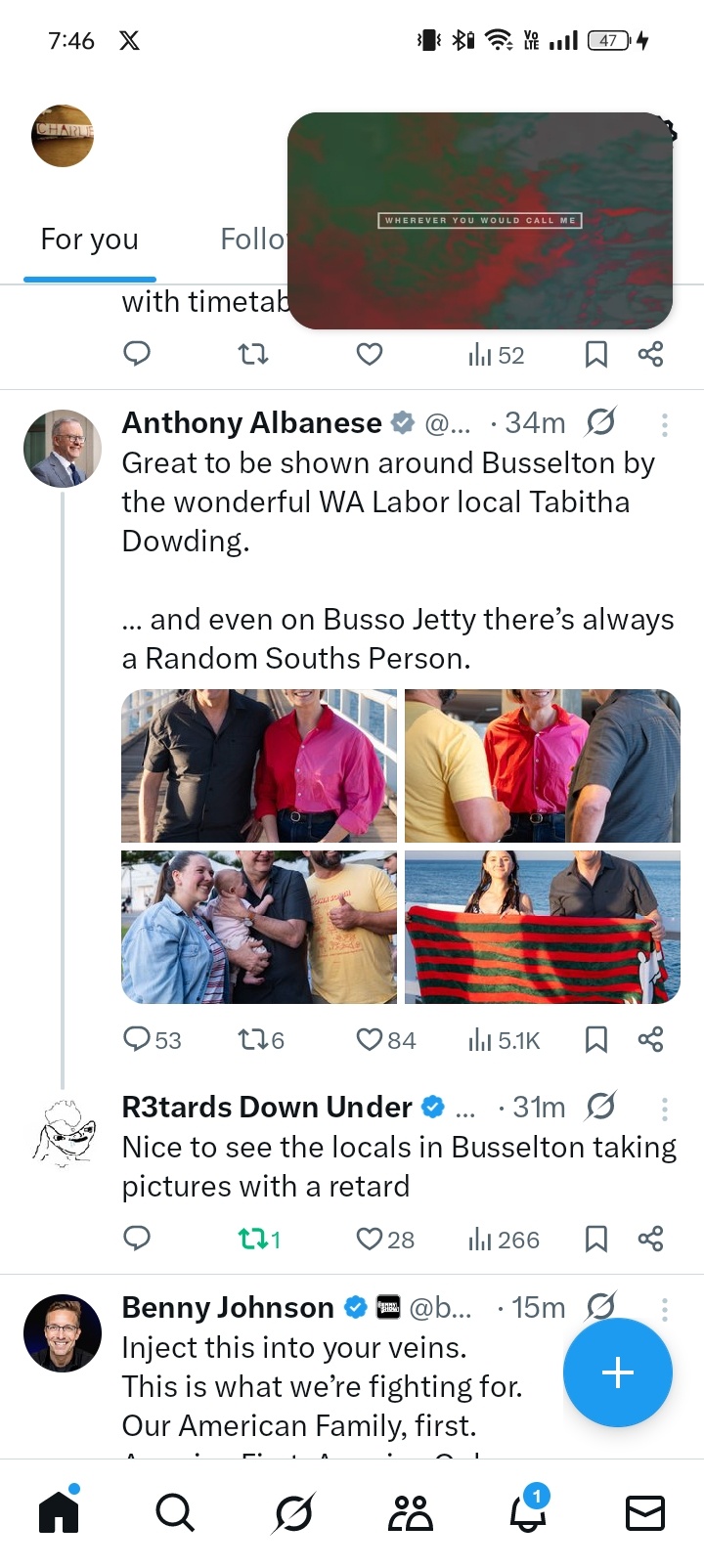Reply to Anthony Albanese's Busselton post
The image size is (704, 1568).
(x=137, y=1039)
